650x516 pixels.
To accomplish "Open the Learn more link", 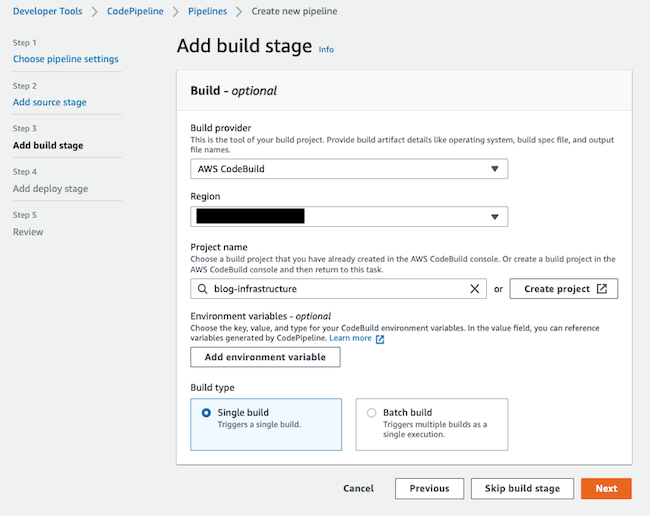I will point(350,338).
